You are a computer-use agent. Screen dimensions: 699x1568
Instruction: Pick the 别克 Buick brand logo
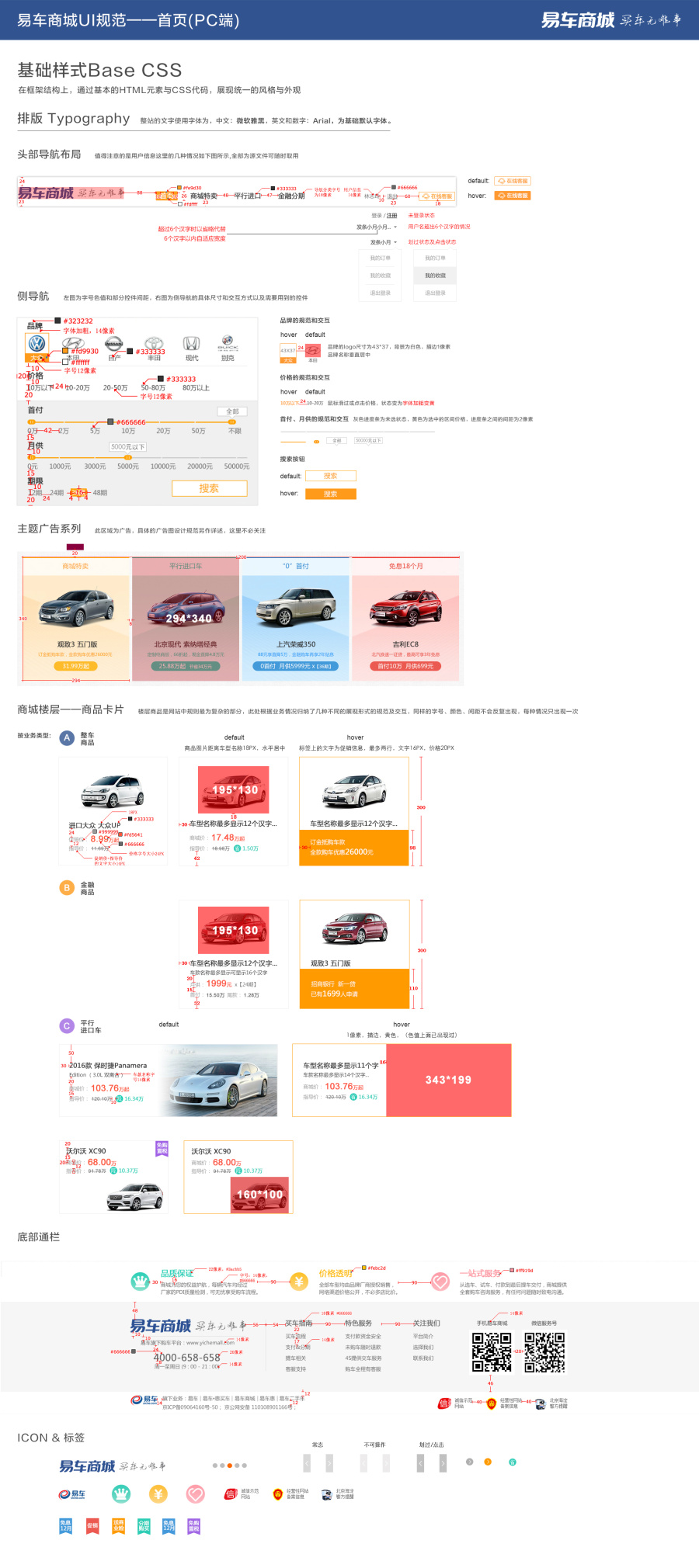tap(228, 342)
